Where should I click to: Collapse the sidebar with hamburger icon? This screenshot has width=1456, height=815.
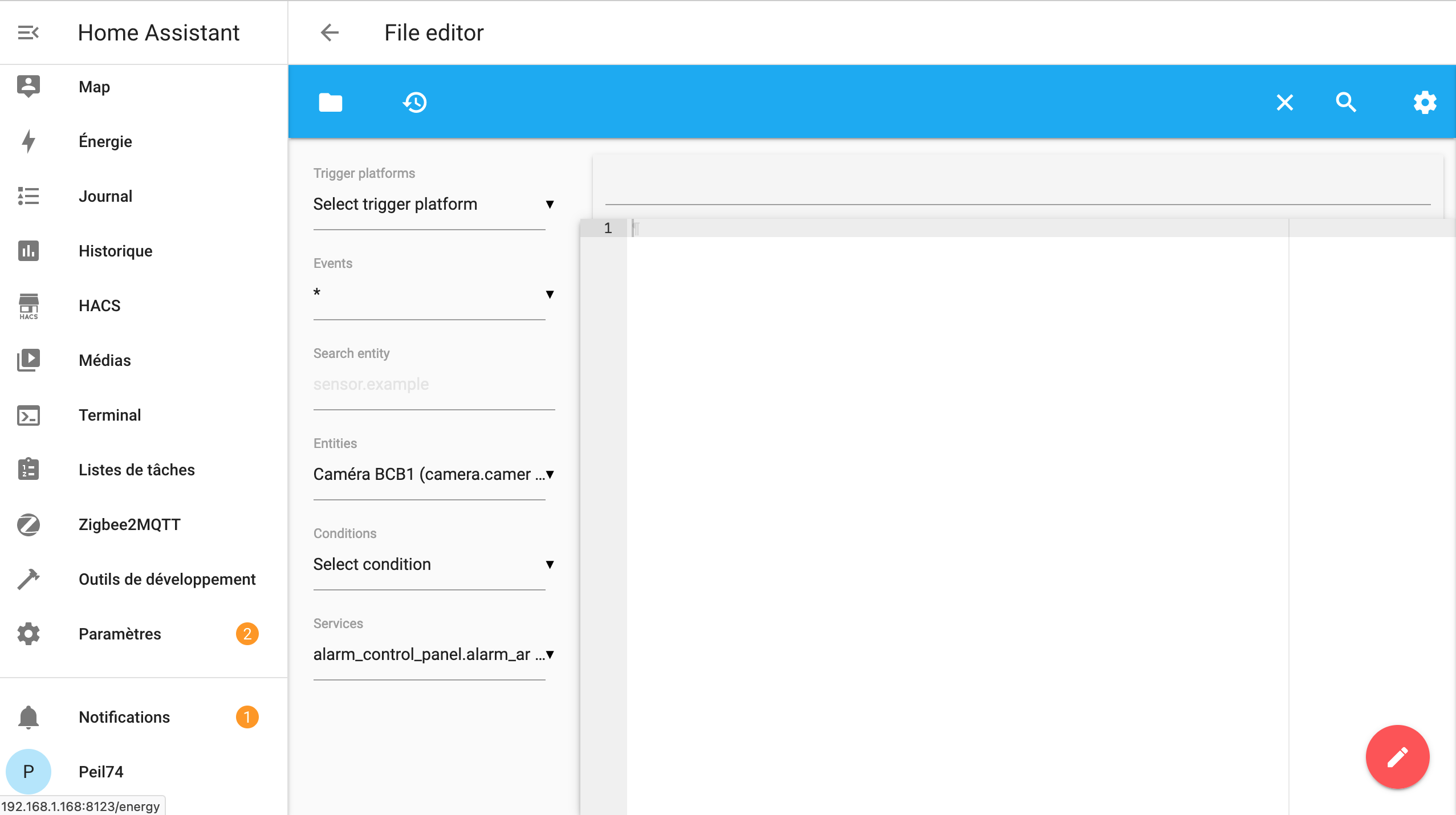(28, 32)
